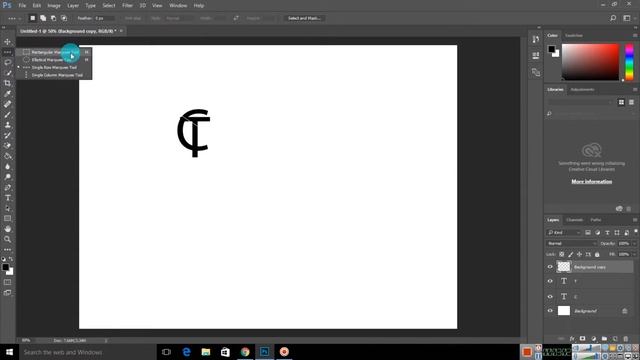Toggle lock transparent pixels
Image resolution: width=640 pixels, height=360 pixels.
[562, 254]
